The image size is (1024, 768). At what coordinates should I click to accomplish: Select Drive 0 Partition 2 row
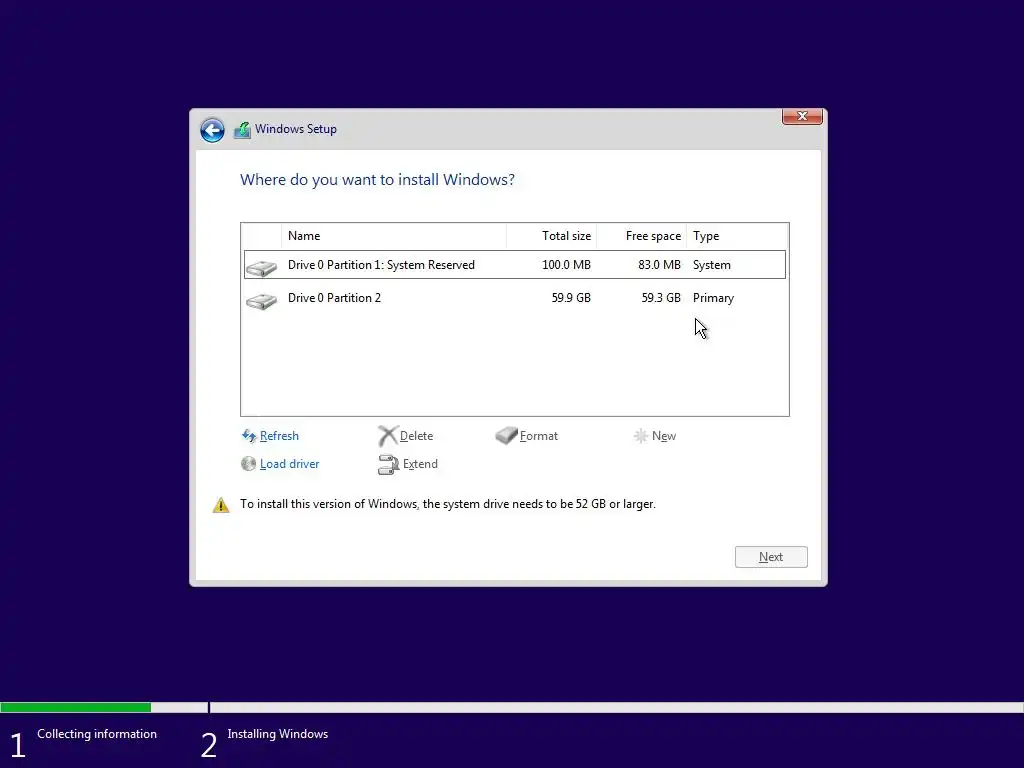515,298
